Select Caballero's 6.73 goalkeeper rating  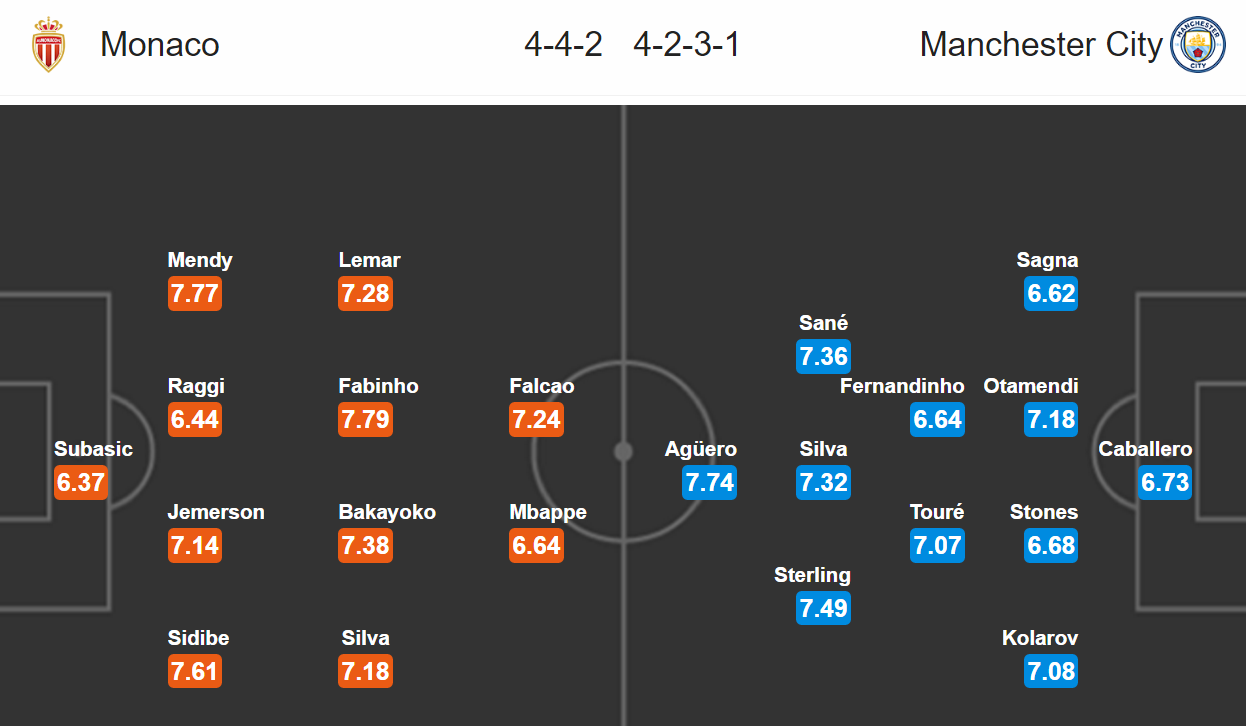(x=1165, y=483)
